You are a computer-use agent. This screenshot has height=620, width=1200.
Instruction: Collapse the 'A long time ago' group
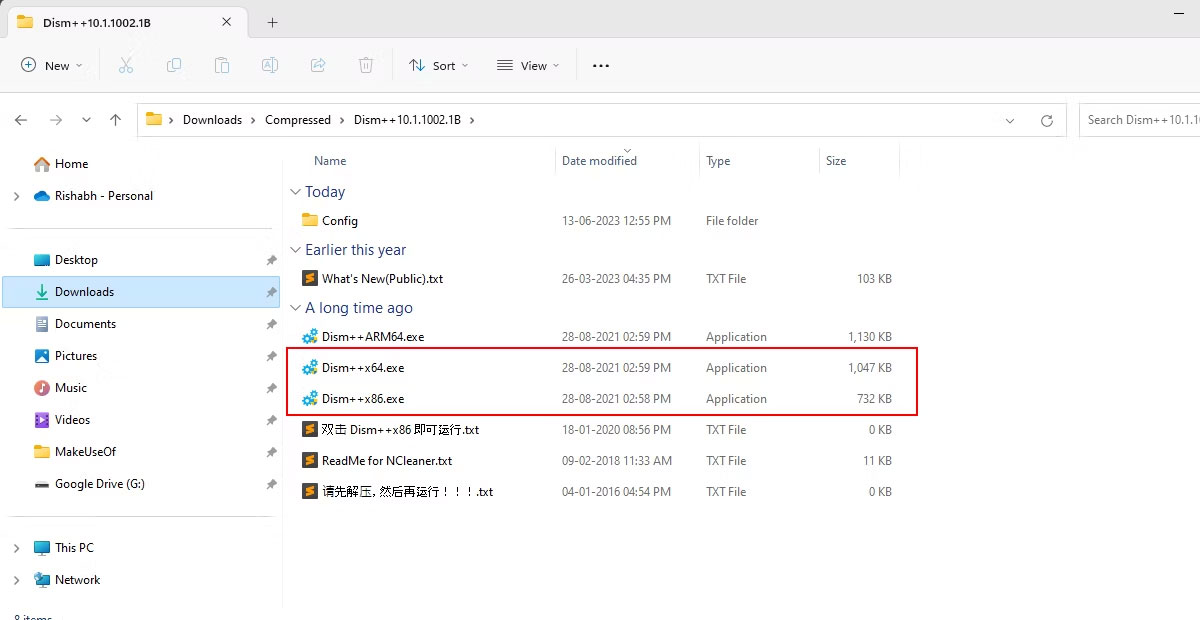click(295, 308)
